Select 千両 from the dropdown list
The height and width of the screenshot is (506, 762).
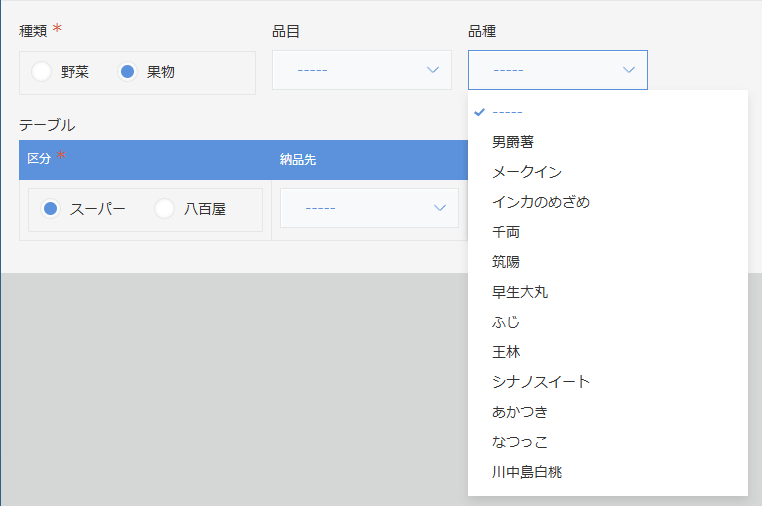(x=505, y=232)
